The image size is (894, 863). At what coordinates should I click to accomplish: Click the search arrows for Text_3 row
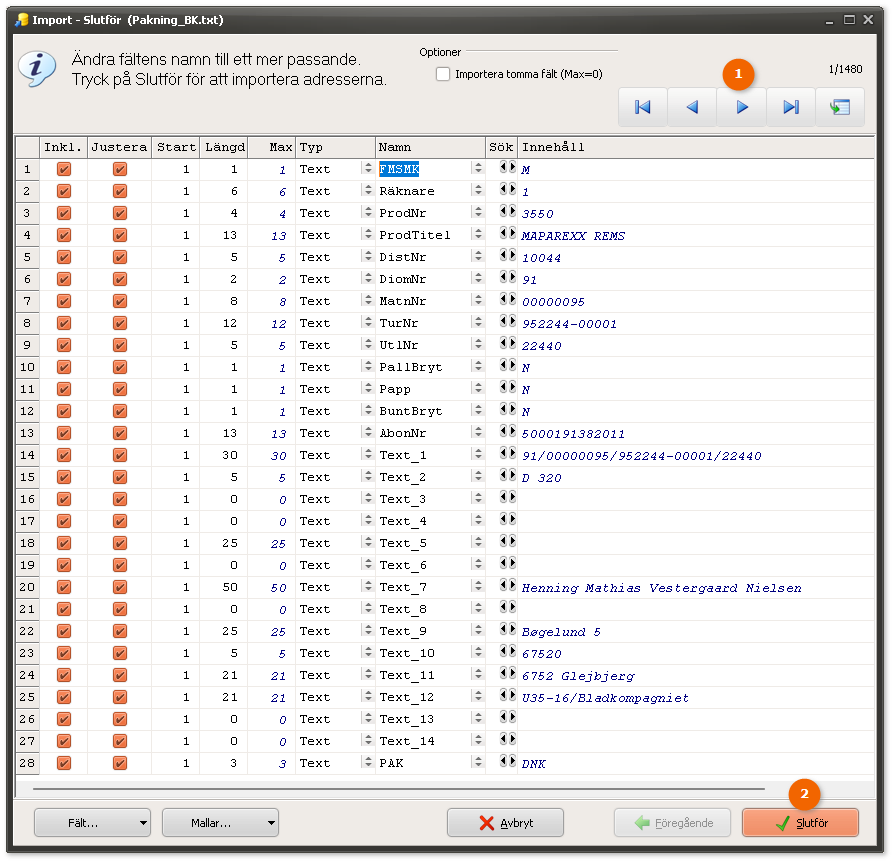click(507, 497)
